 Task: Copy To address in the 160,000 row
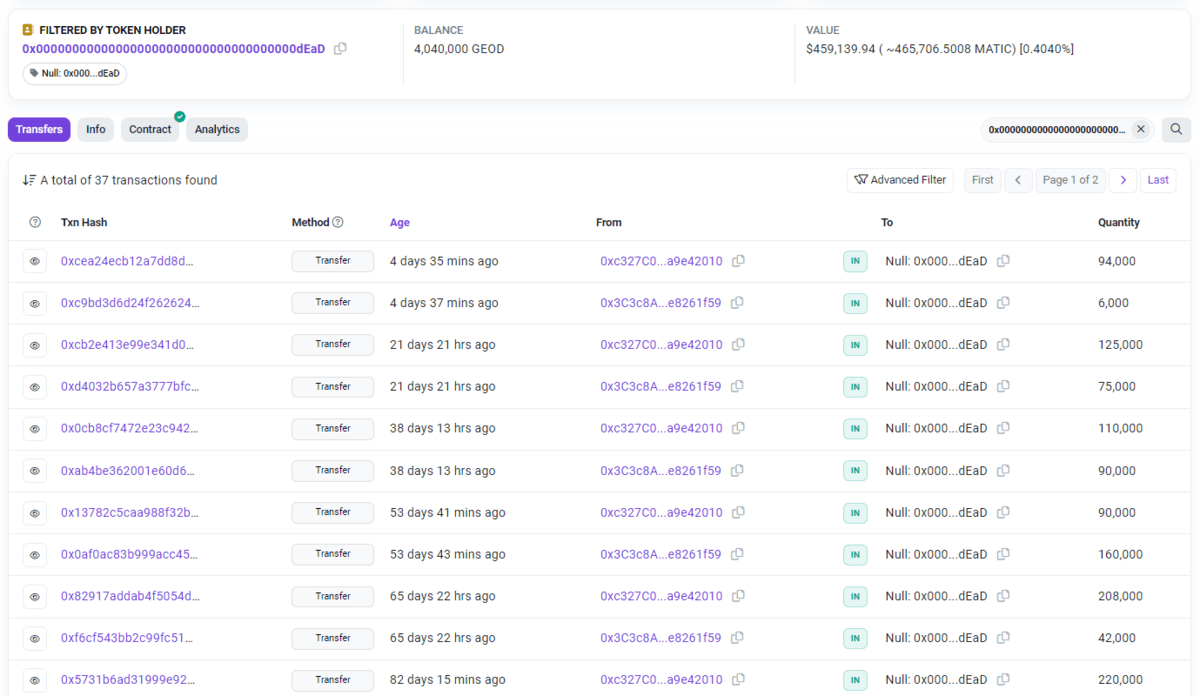point(1003,555)
